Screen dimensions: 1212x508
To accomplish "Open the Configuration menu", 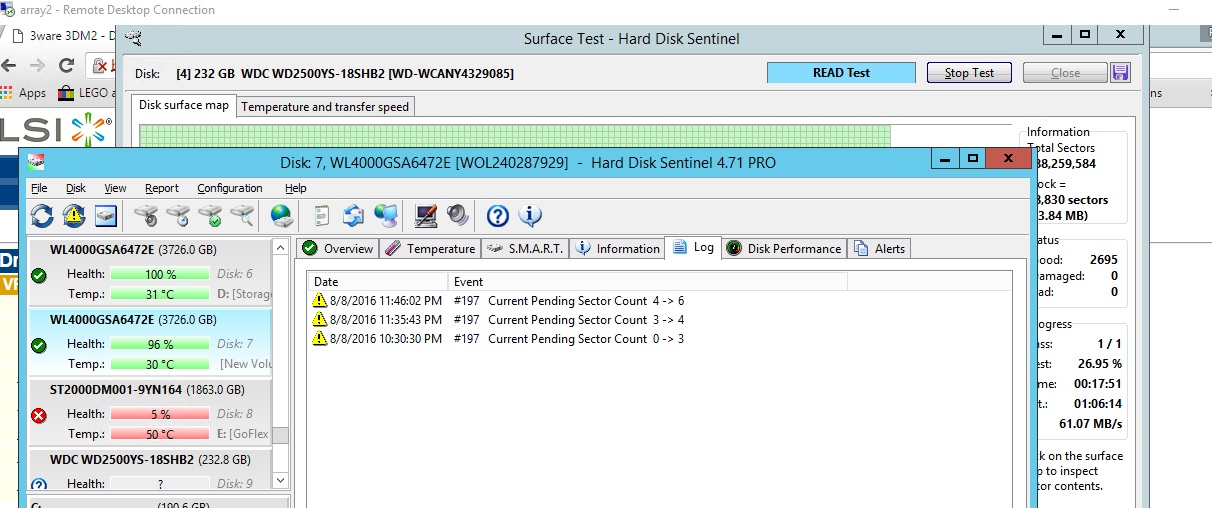I will pos(229,188).
